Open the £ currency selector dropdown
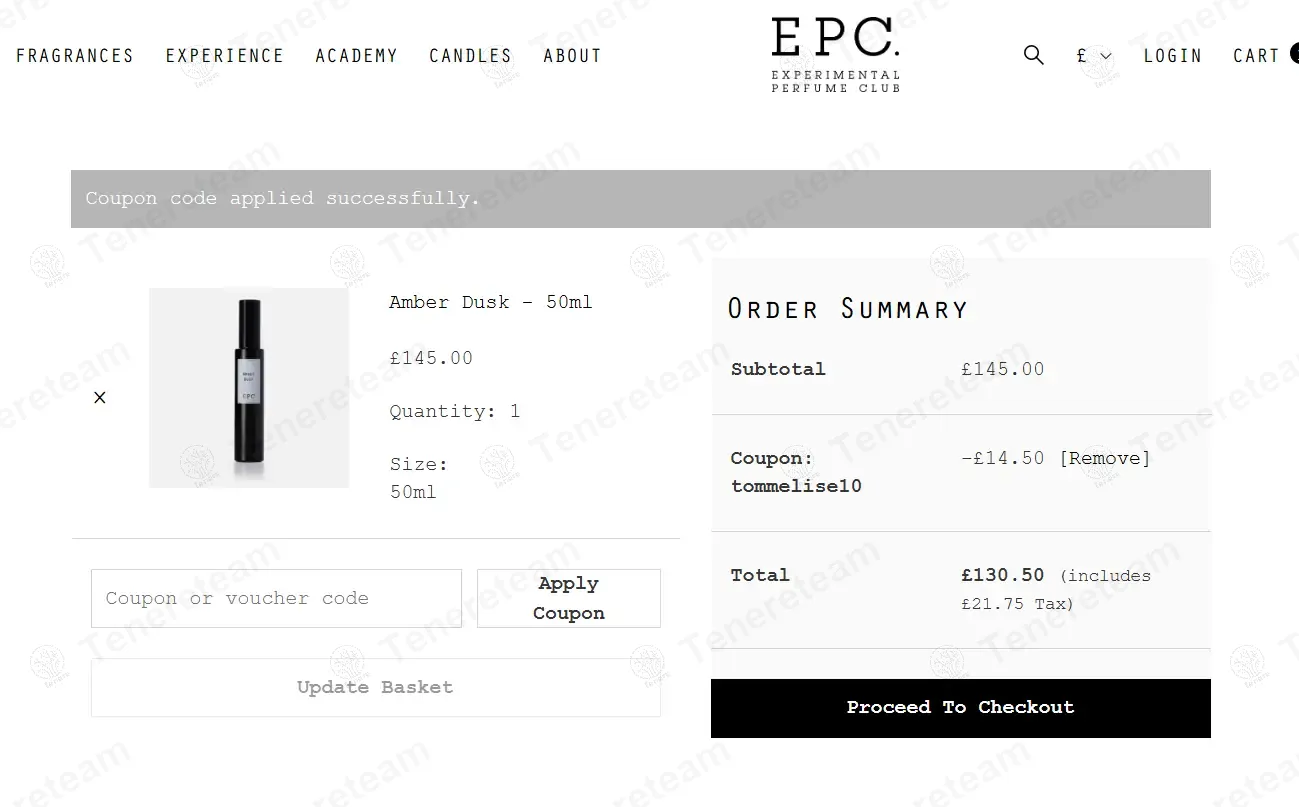This screenshot has width=1299, height=807. click(x=1081, y=55)
